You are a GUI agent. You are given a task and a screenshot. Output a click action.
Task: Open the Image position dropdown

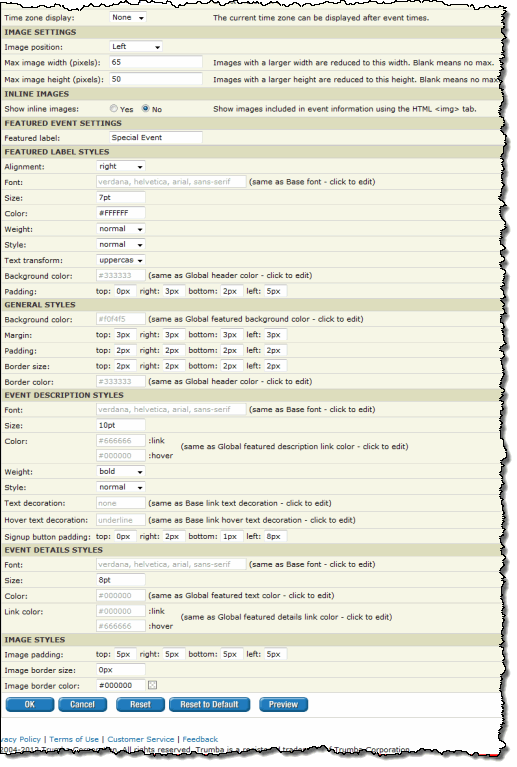[x=136, y=47]
